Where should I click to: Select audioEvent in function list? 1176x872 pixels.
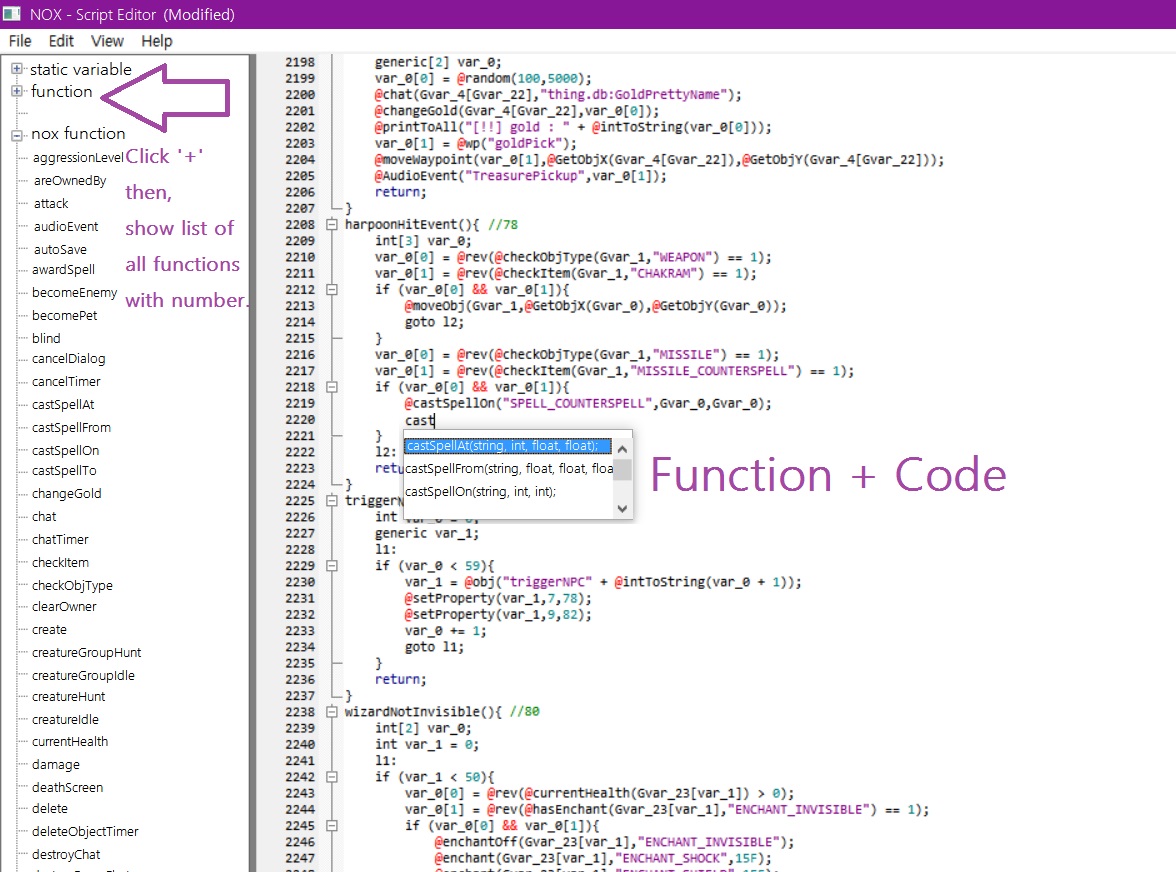click(66, 226)
